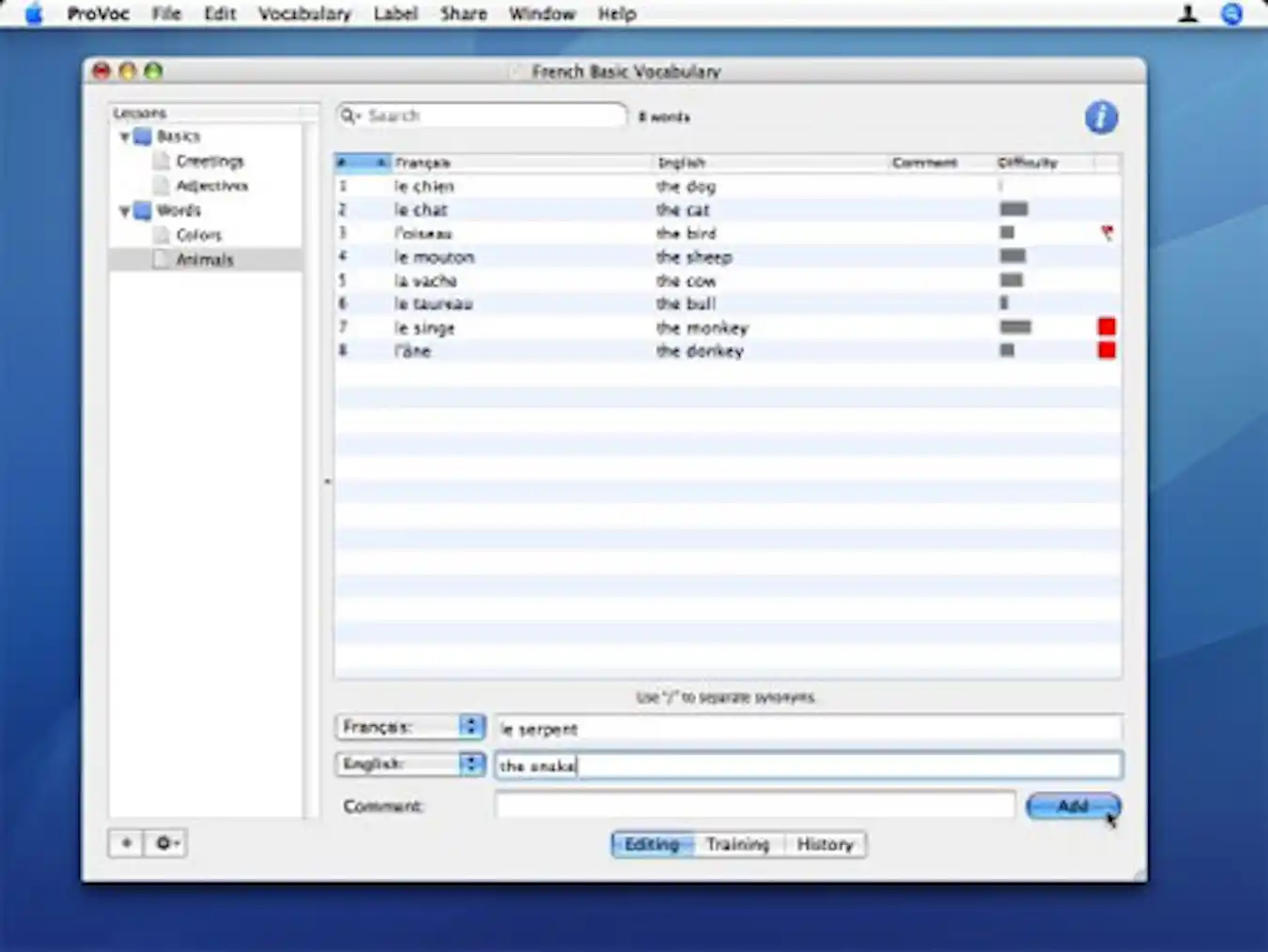The image size is (1268, 952).
Task: Select the Animals lesson in the sidebar
Action: (204, 259)
